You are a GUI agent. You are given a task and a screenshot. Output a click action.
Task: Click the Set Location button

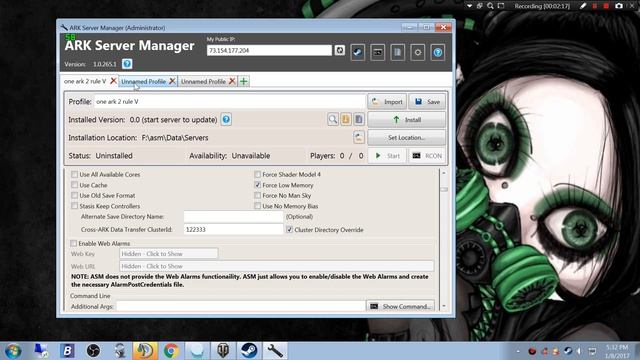pyautogui.click(x=407, y=138)
